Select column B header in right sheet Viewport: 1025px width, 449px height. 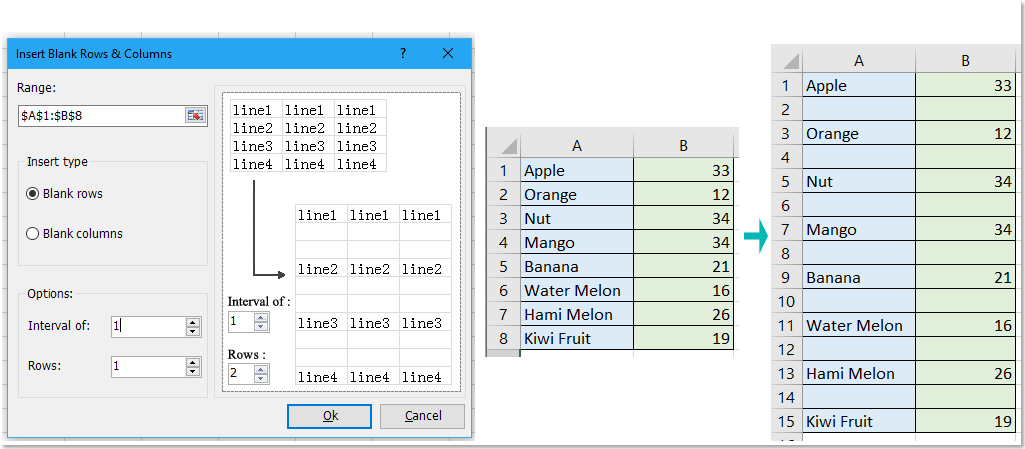click(x=965, y=61)
